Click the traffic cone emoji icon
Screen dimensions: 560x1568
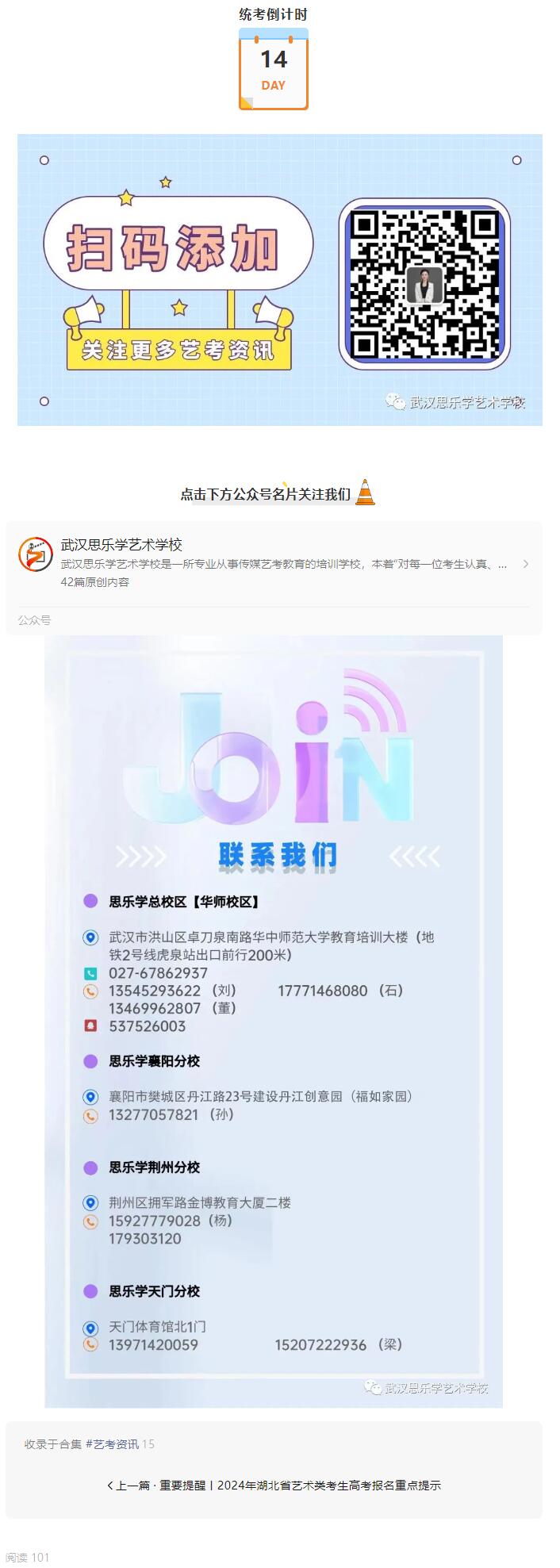coord(365,493)
